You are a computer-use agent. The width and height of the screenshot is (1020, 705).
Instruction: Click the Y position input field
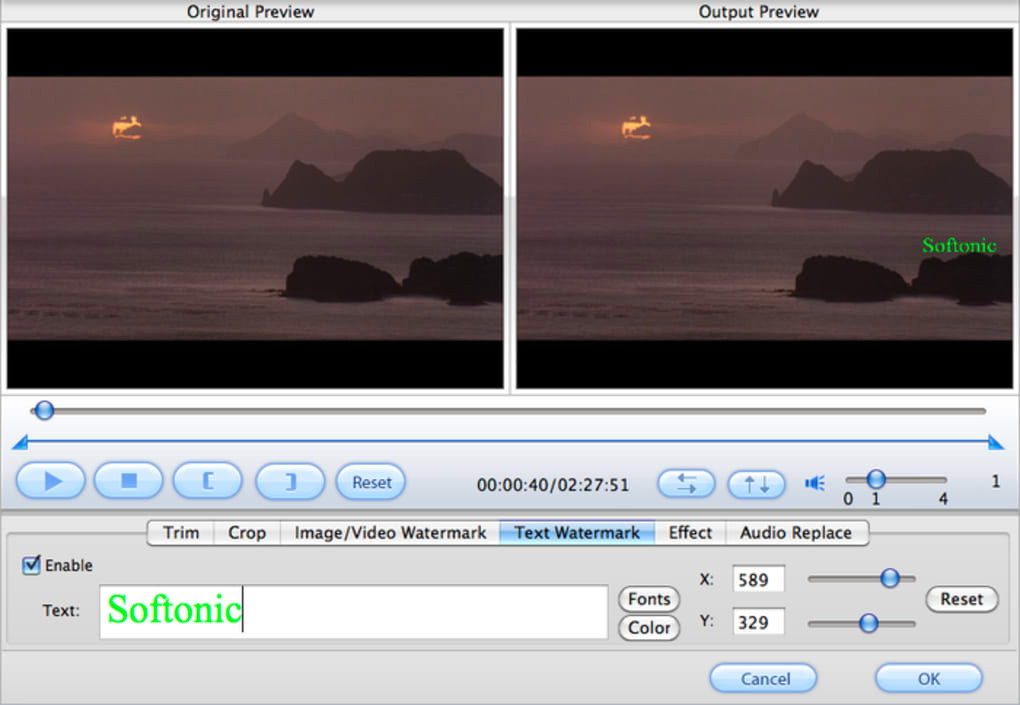tap(758, 622)
